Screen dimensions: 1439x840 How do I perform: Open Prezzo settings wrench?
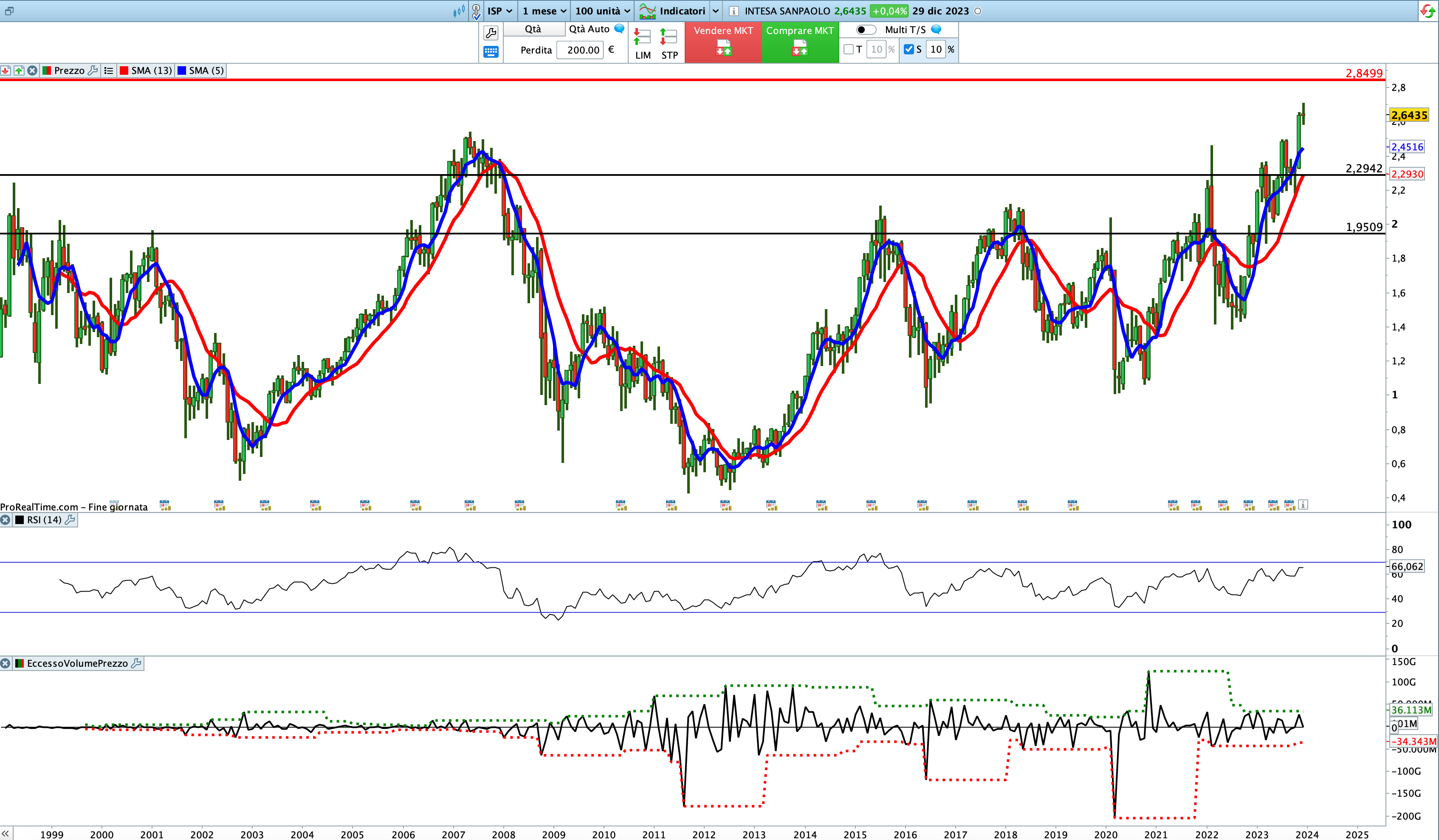[93, 71]
